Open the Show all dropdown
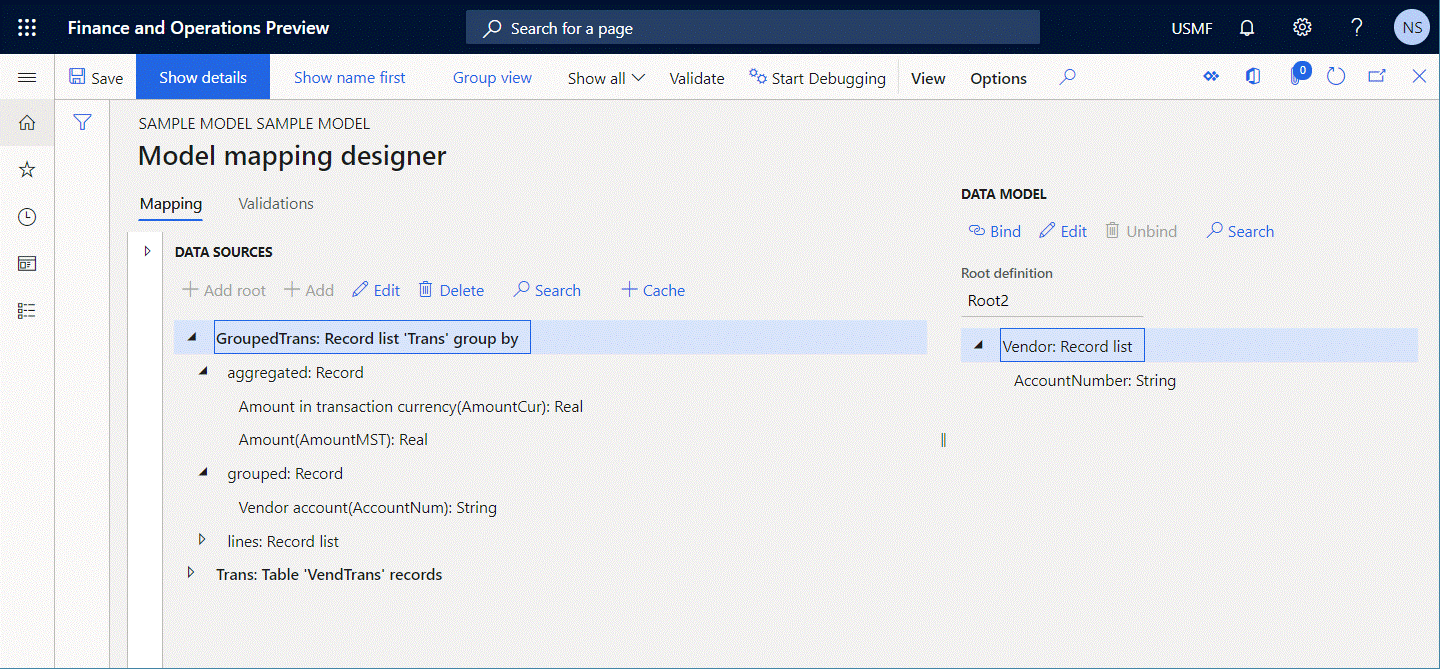 point(606,78)
